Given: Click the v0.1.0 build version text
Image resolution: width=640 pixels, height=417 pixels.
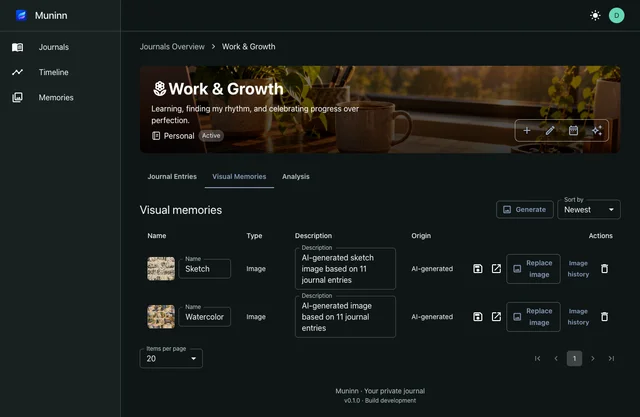Looking at the screenshot, I should [x=380, y=401].
